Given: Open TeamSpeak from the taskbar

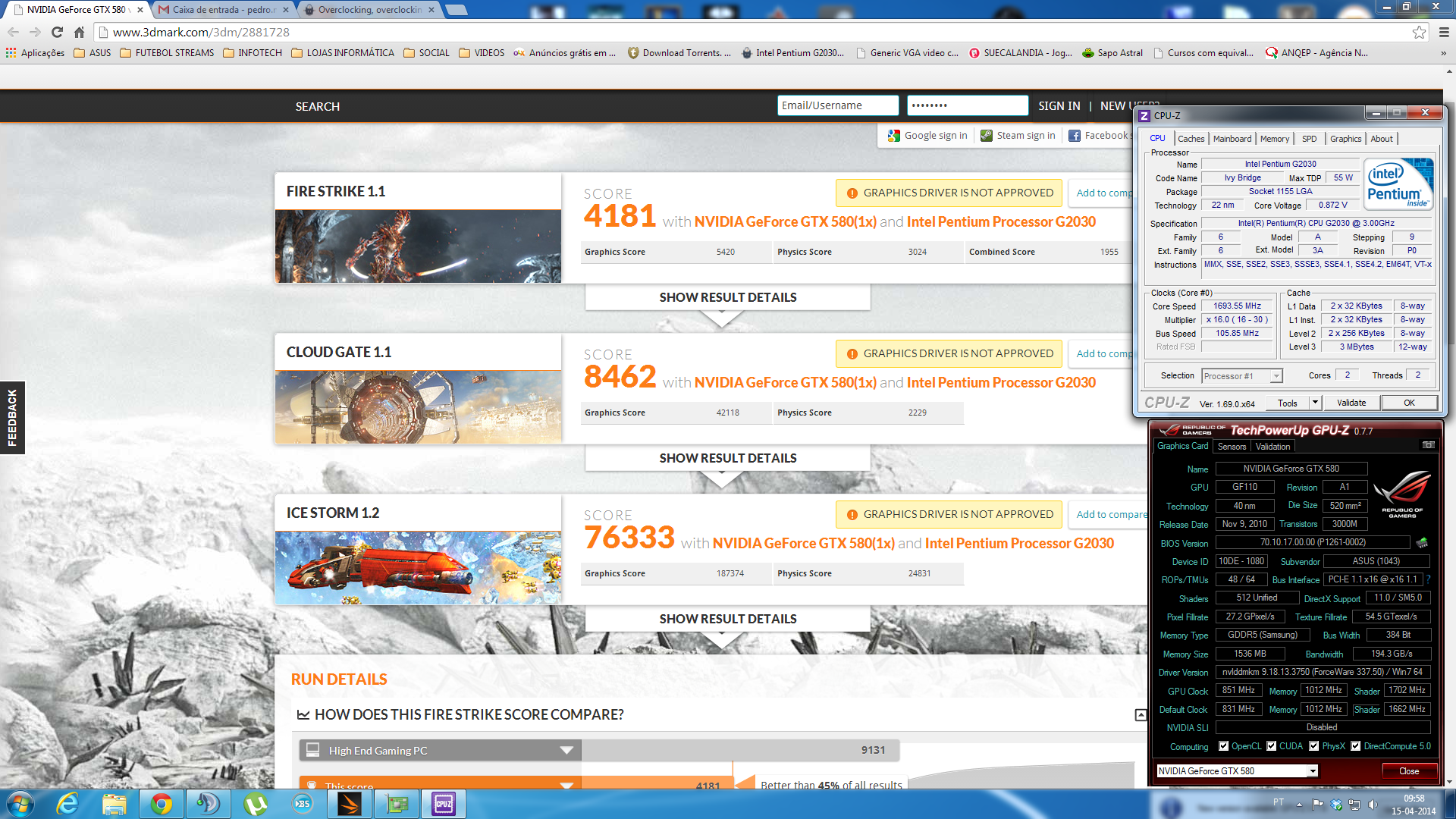Looking at the screenshot, I should (209, 804).
